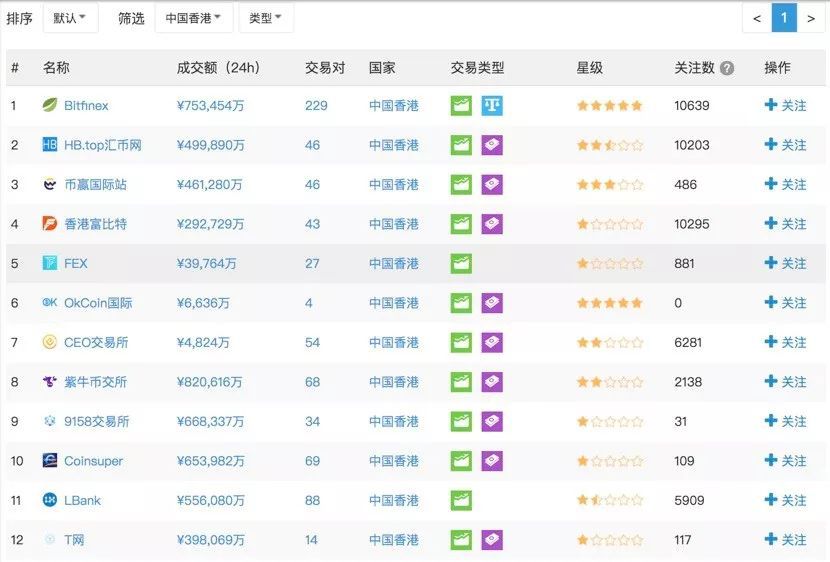Click the question-mark help icon beside 关注数
The width and height of the screenshot is (830, 562).
pyautogui.click(x=727, y=68)
